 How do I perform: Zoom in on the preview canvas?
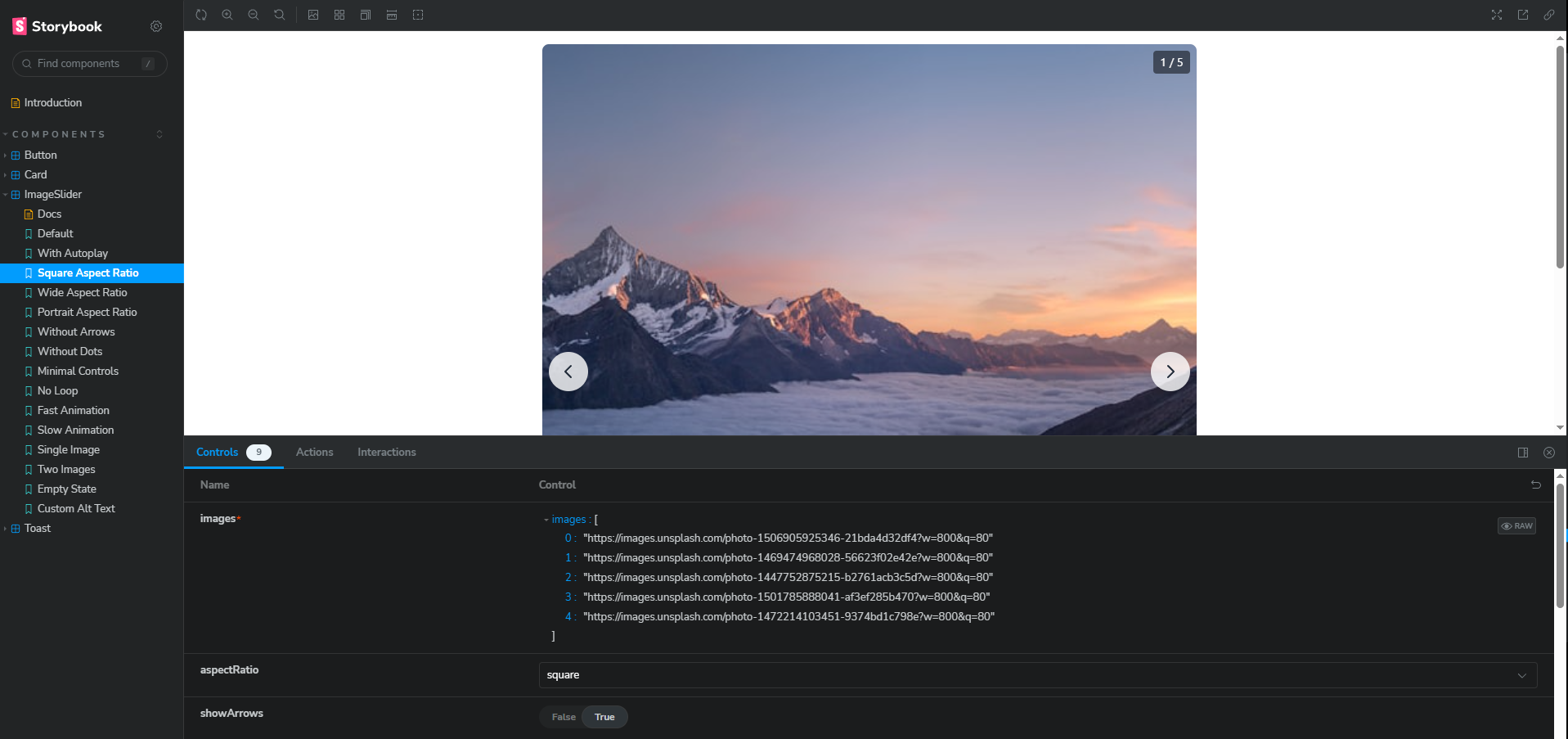227,15
